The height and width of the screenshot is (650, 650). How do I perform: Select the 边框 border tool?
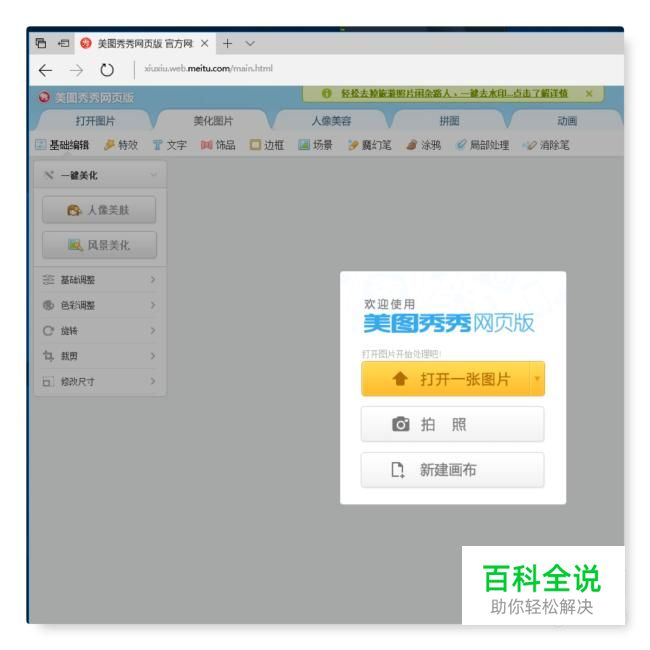point(267,145)
